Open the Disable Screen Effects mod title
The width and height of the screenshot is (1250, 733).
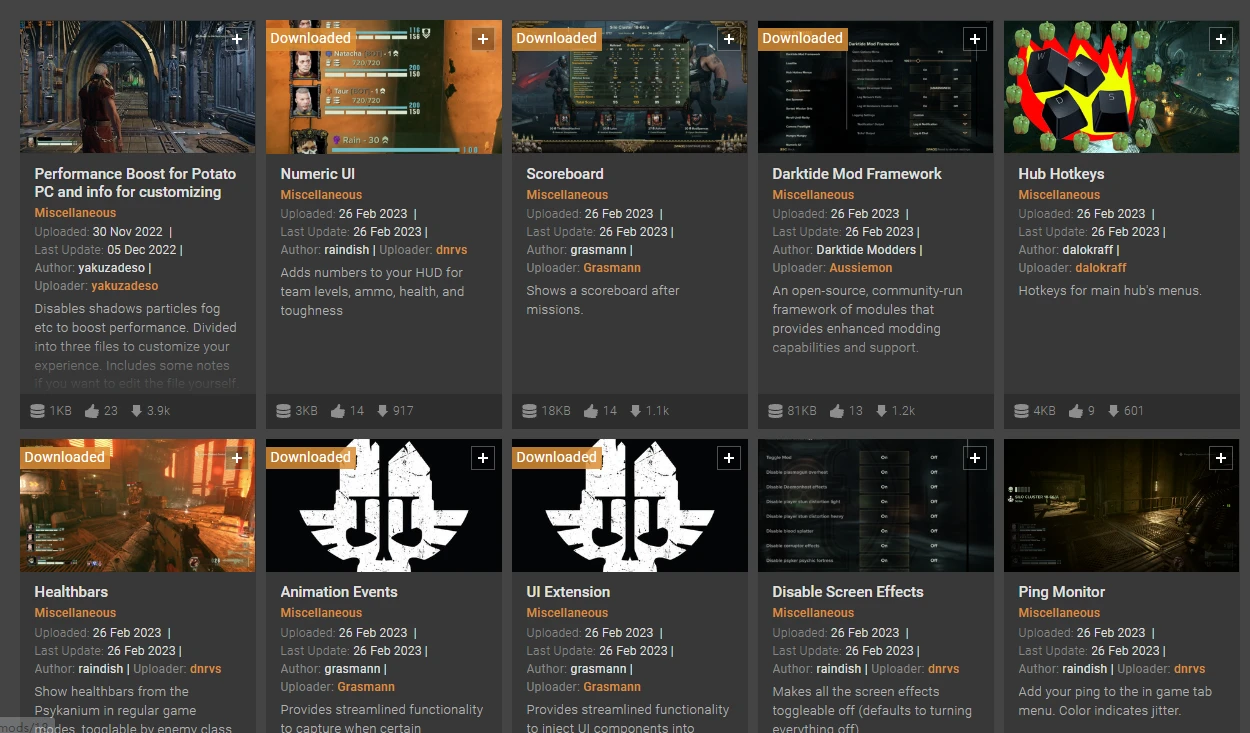click(848, 592)
